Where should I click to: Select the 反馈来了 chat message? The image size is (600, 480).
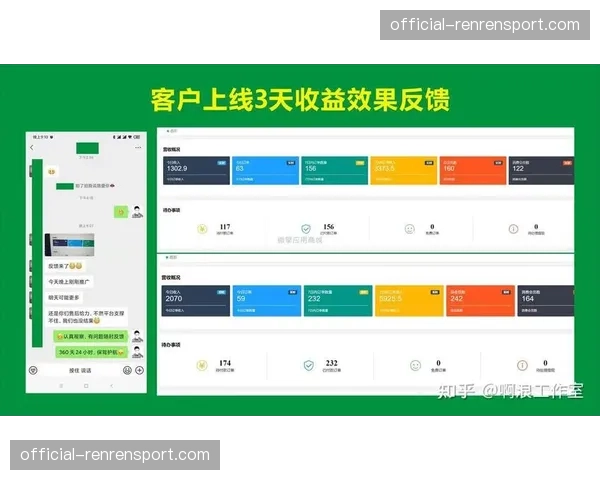pyautogui.click(x=65, y=266)
